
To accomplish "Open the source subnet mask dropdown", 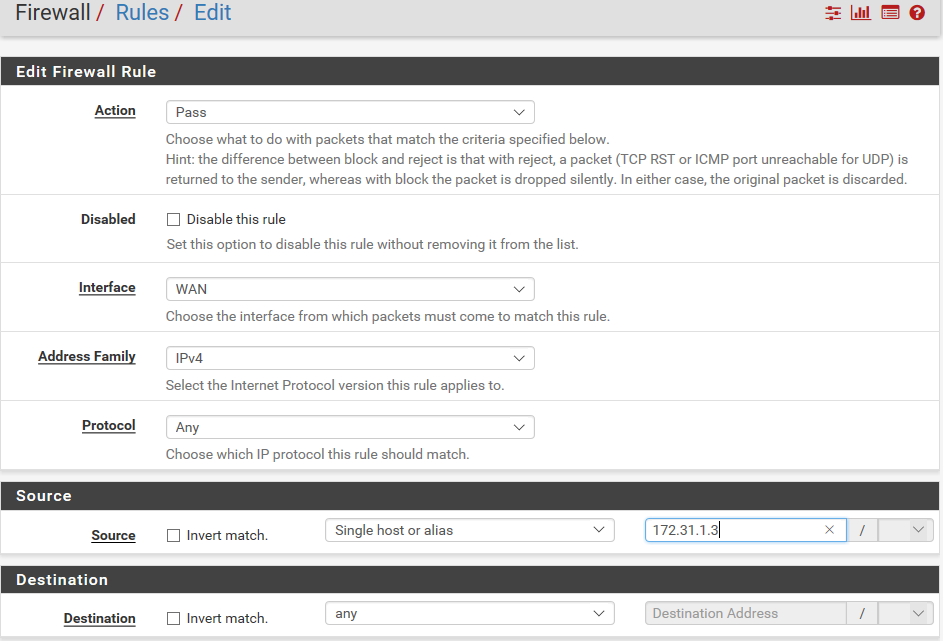I will (x=905, y=530).
